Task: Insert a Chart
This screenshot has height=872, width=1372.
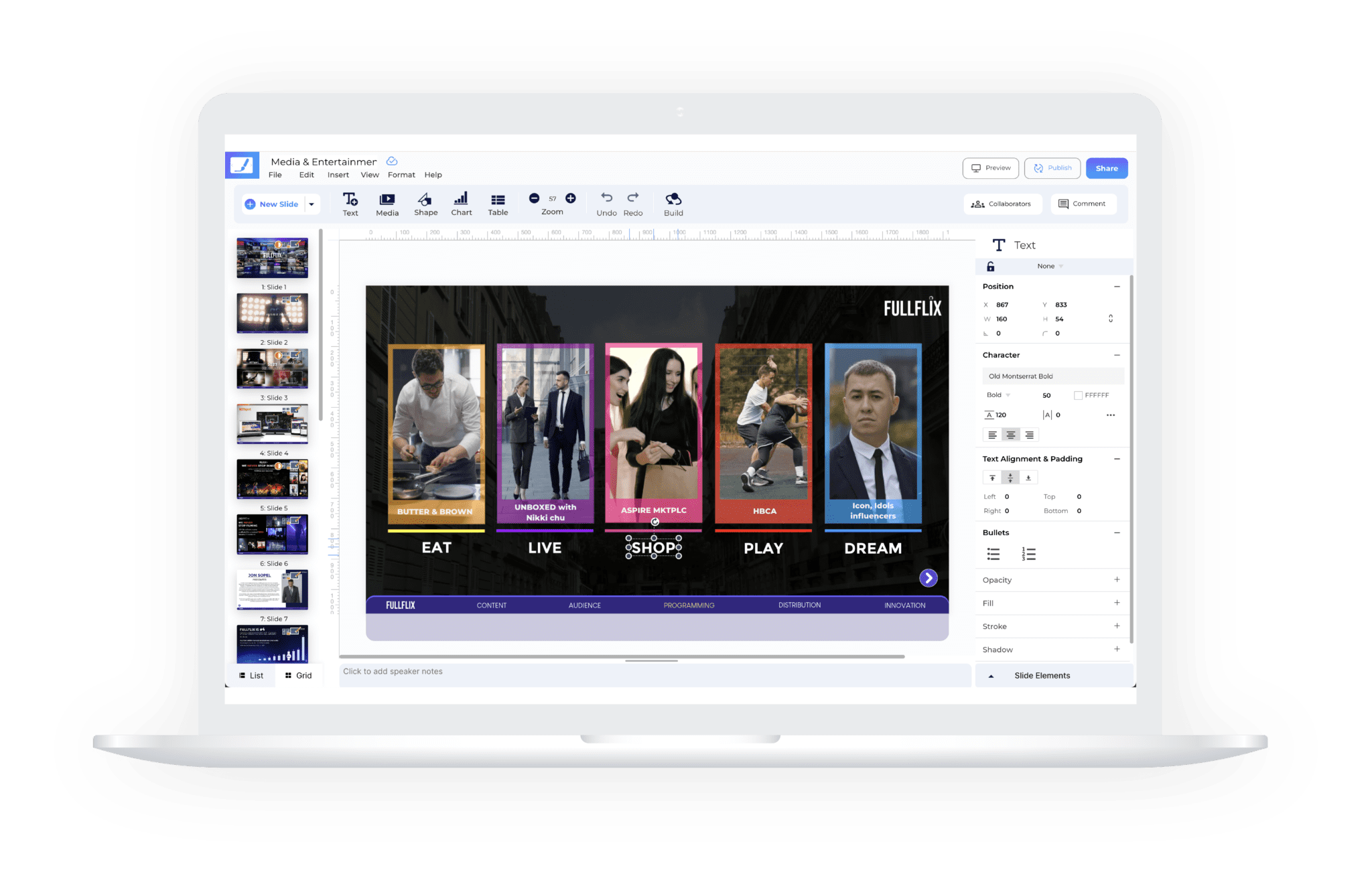Action: [x=461, y=203]
